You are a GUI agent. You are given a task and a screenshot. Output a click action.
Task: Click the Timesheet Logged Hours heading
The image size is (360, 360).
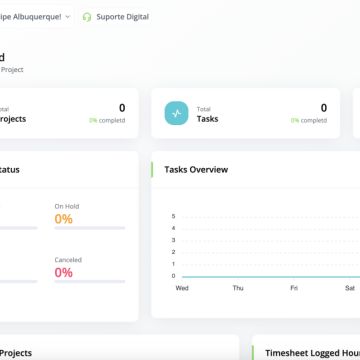(313, 353)
